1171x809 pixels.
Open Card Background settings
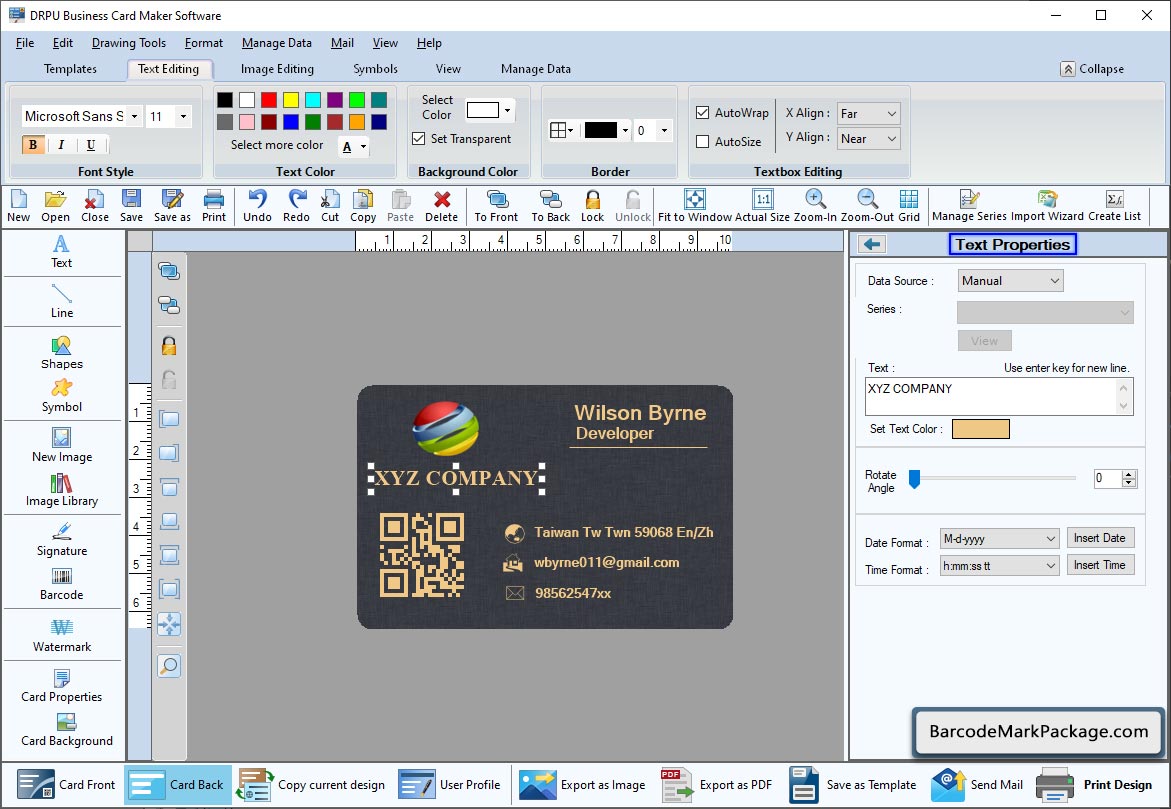(x=66, y=730)
